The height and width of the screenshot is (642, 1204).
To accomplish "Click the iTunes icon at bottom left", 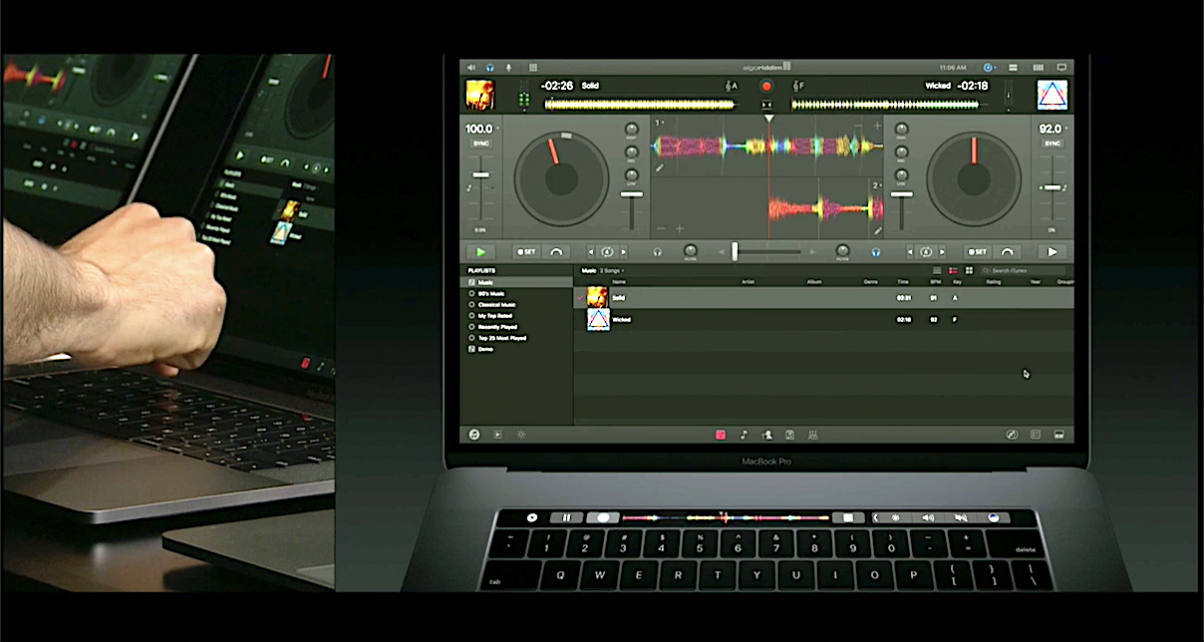I will [473, 435].
